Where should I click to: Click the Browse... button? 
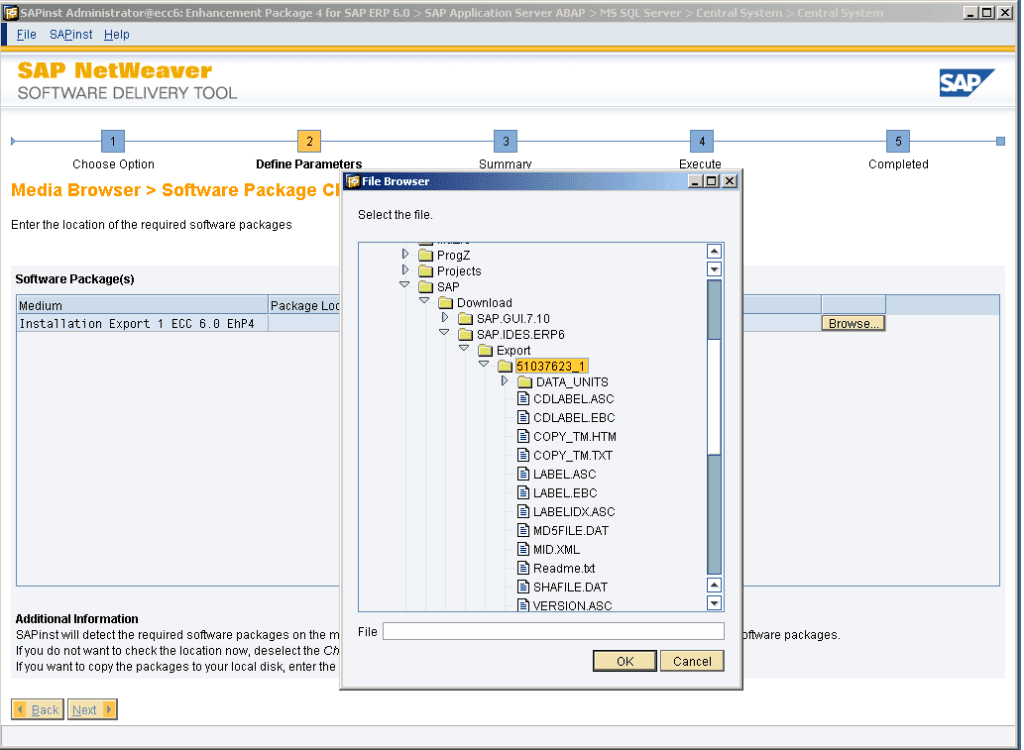click(x=854, y=324)
